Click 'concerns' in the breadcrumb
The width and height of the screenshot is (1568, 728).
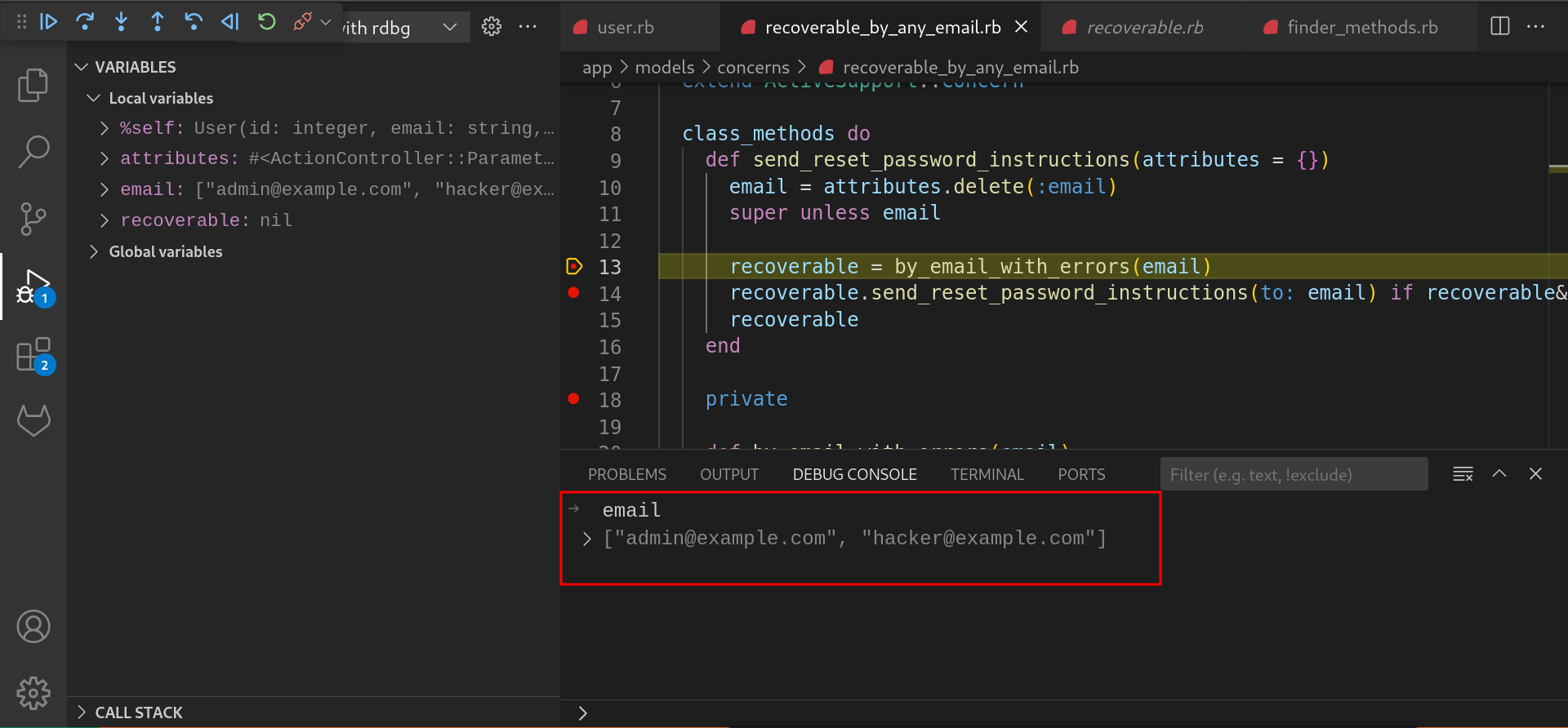pyautogui.click(x=753, y=68)
